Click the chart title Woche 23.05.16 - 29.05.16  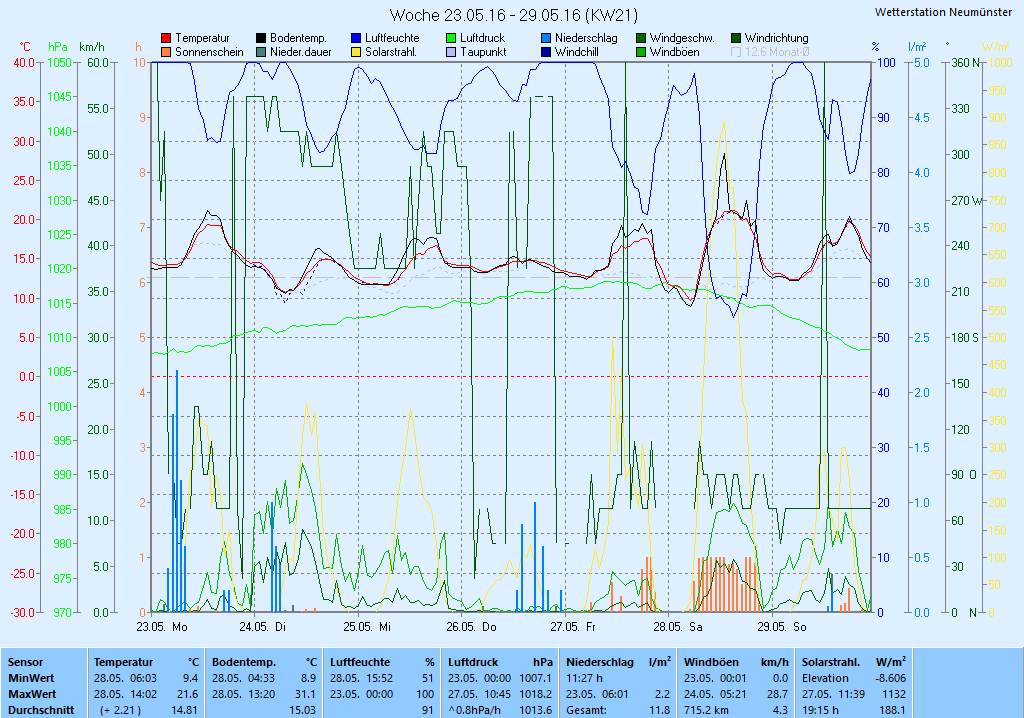pos(514,14)
